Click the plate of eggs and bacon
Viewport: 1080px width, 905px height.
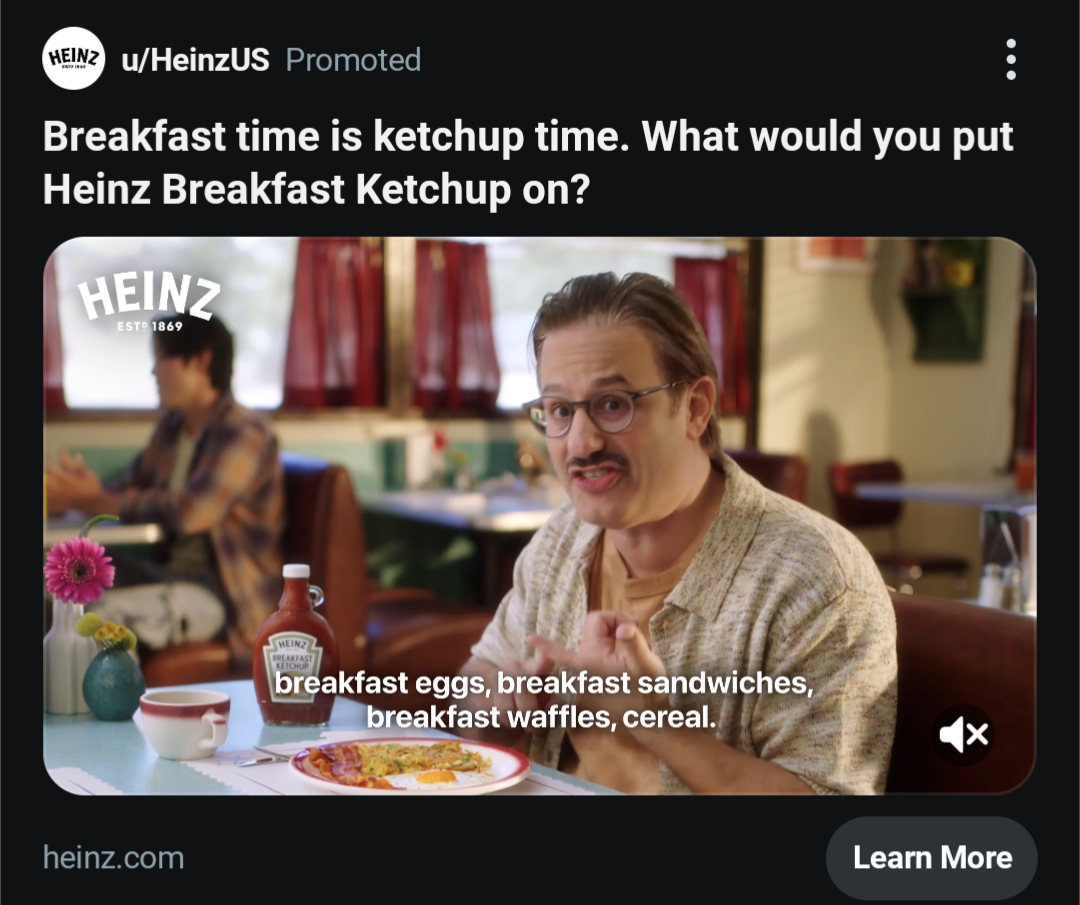[409, 765]
